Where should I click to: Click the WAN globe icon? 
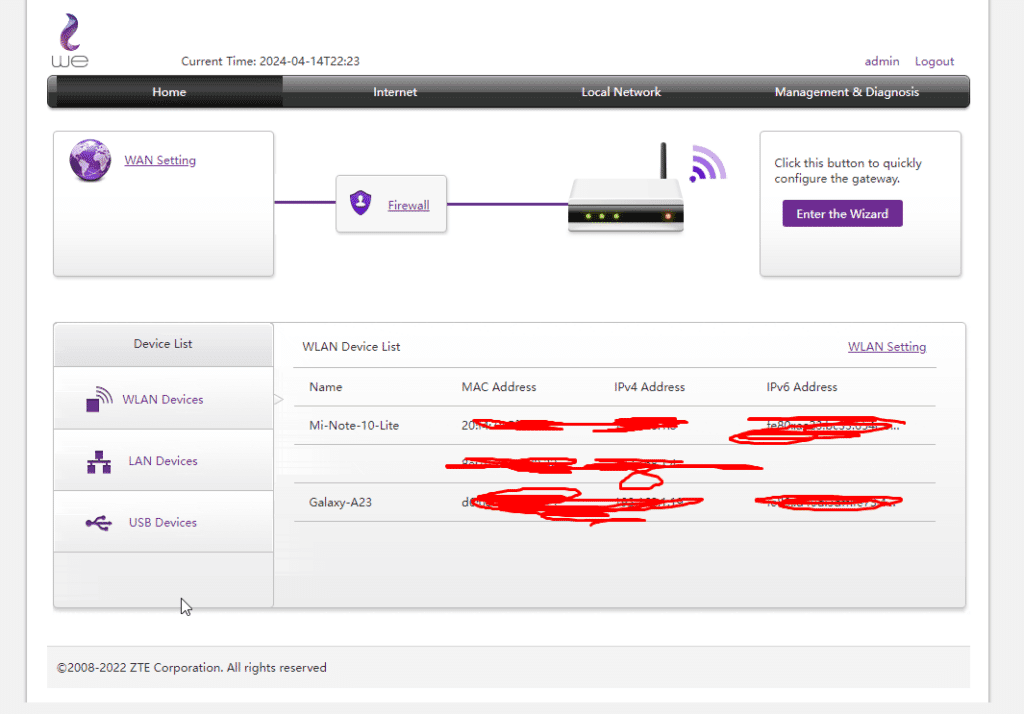(90, 160)
